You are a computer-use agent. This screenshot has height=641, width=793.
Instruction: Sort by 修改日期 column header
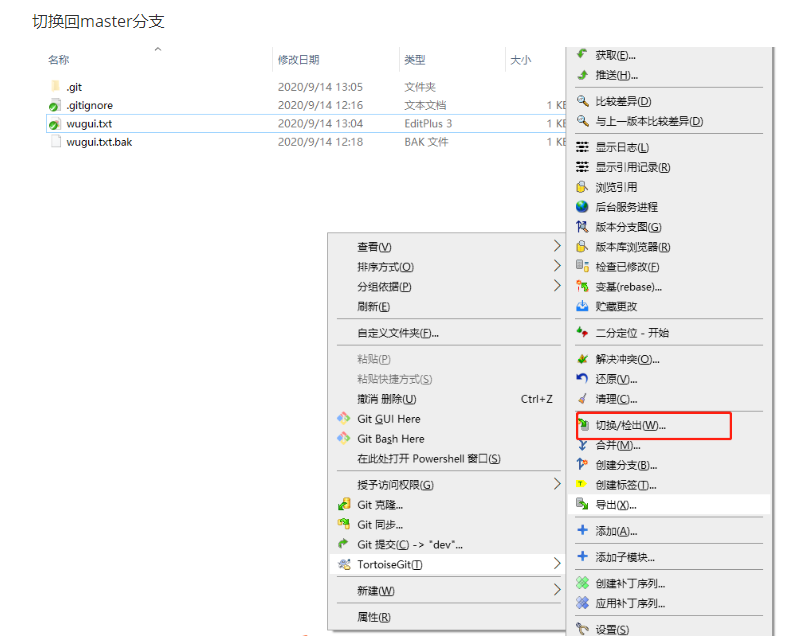point(298,60)
